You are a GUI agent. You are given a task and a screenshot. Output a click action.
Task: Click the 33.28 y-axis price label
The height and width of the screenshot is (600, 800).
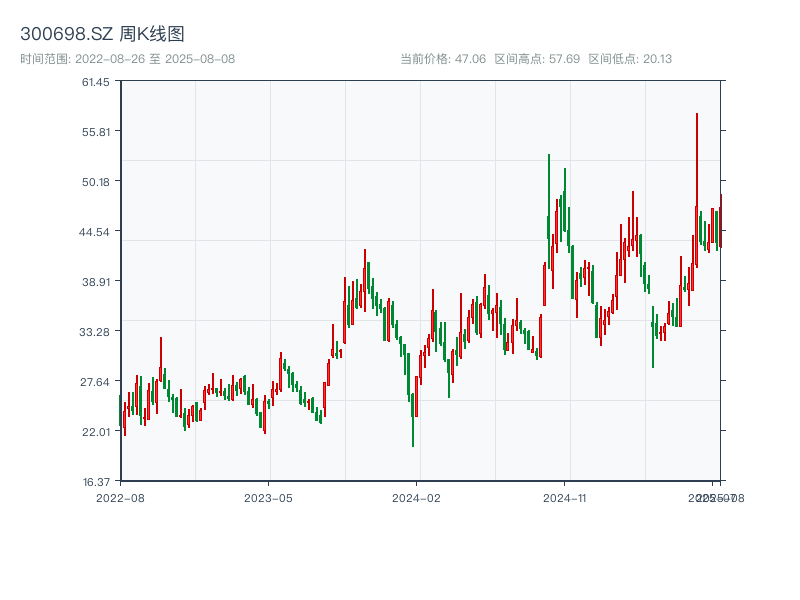[x=96, y=332]
